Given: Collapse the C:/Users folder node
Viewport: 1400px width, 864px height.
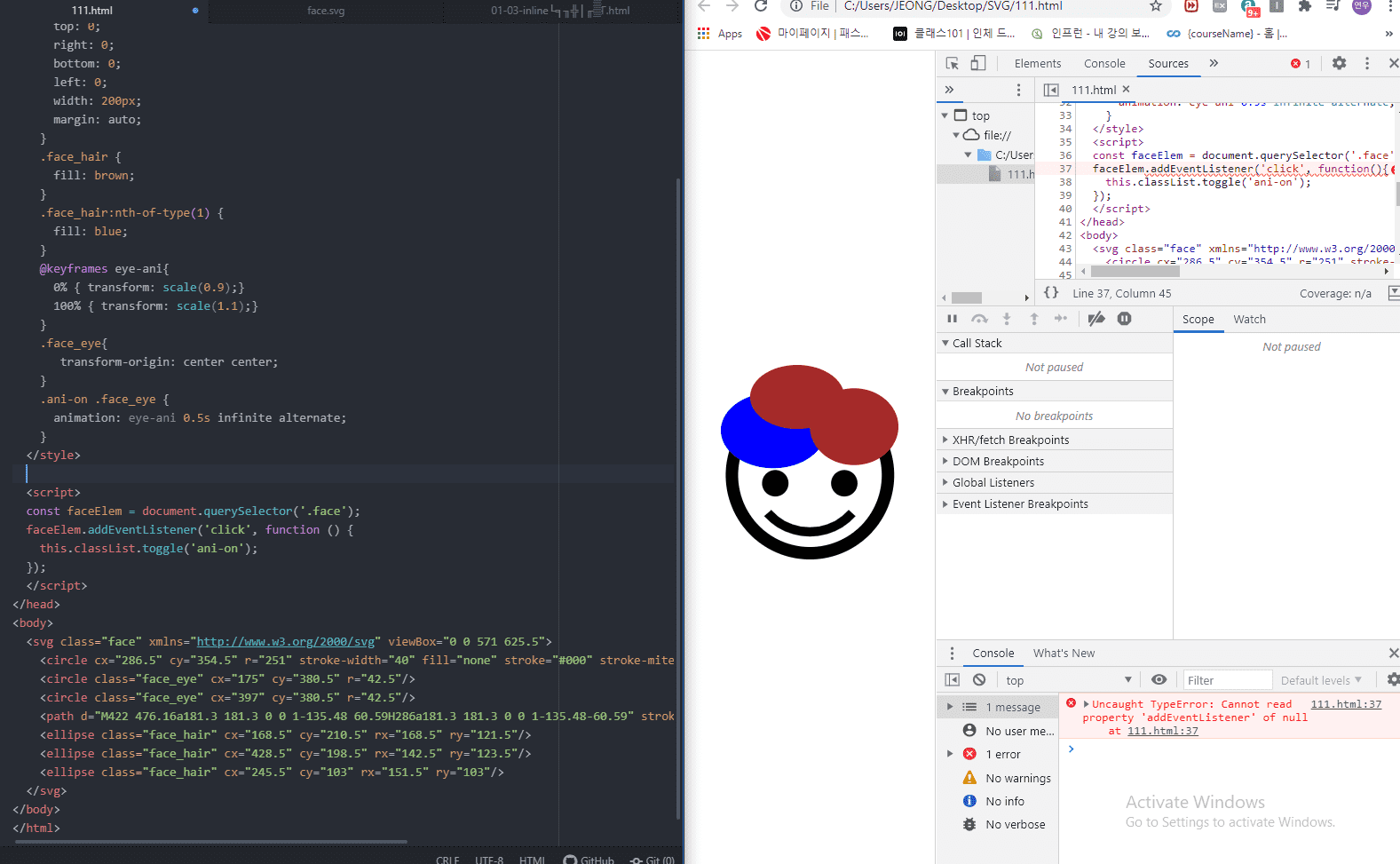Looking at the screenshot, I should click(968, 155).
